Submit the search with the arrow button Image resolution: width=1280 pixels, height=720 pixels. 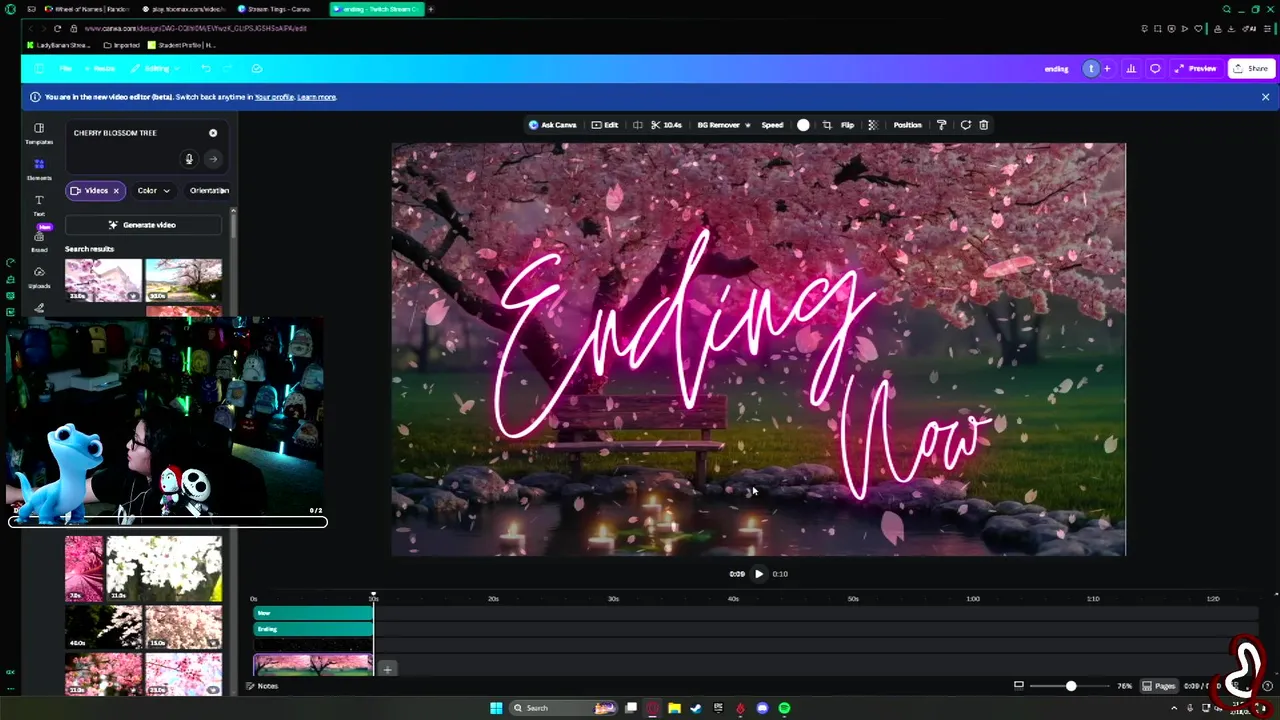[213, 159]
